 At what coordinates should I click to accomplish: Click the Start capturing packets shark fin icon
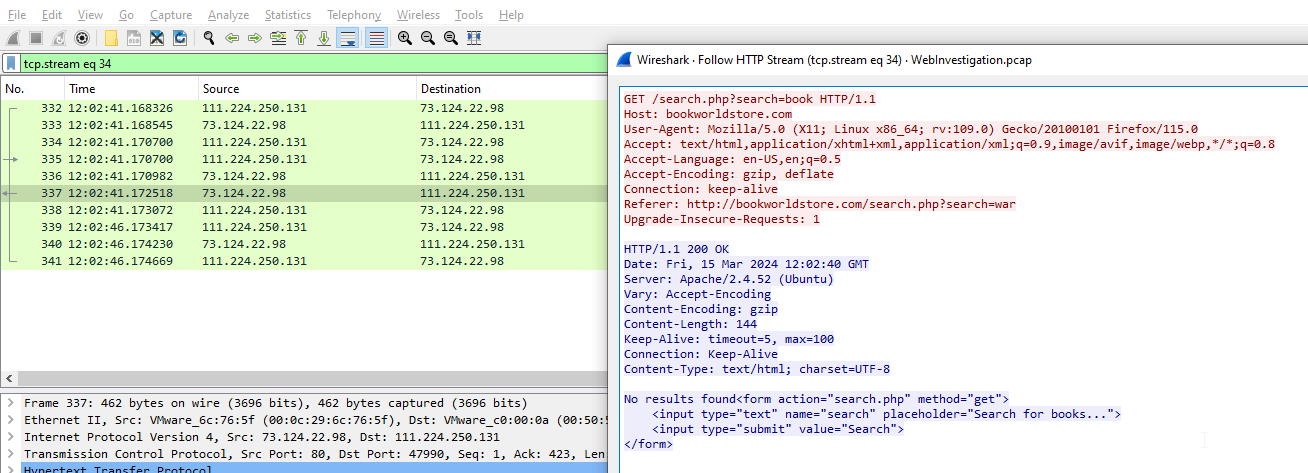(13, 38)
